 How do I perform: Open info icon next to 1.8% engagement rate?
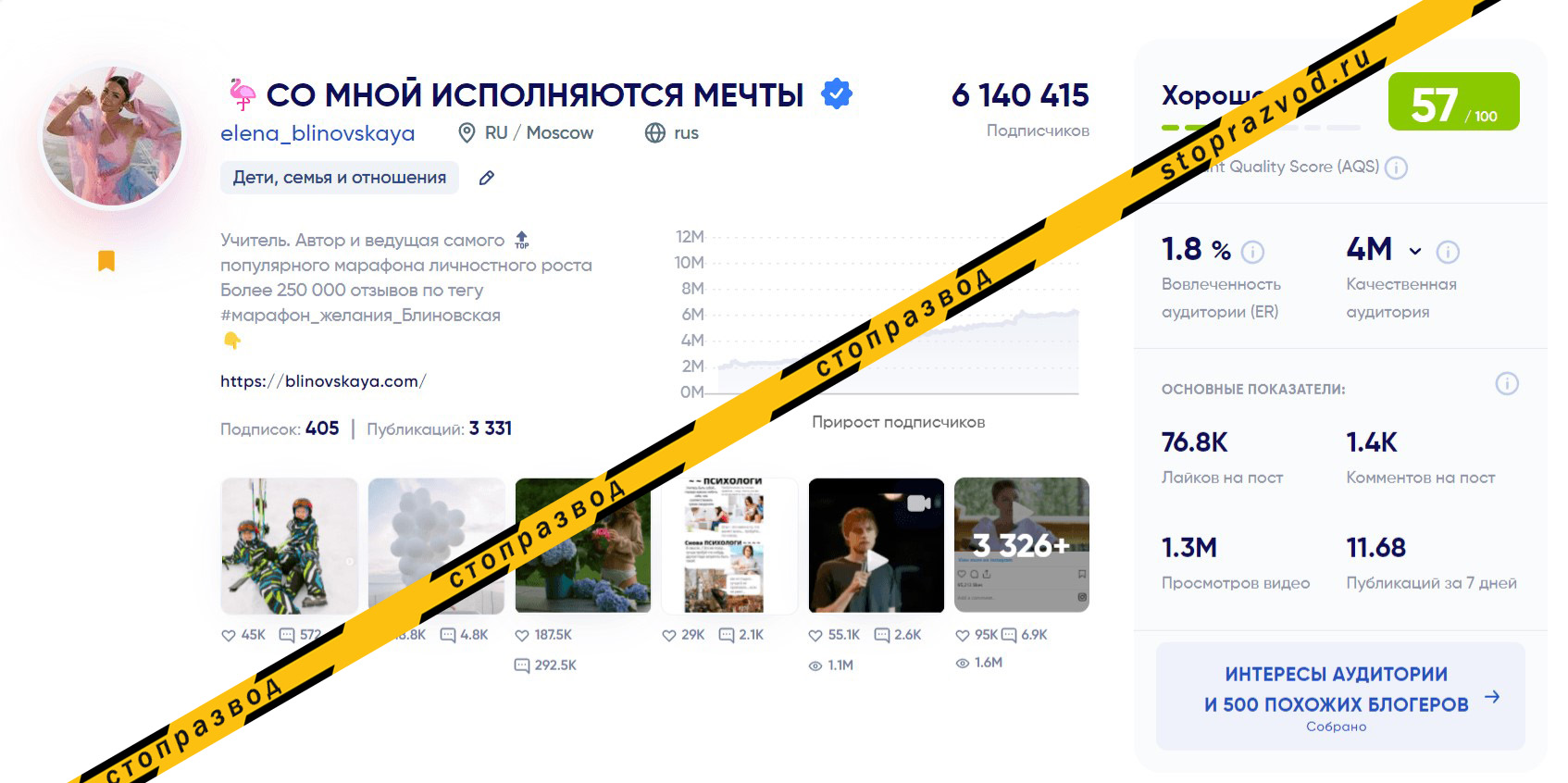tap(1252, 252)
